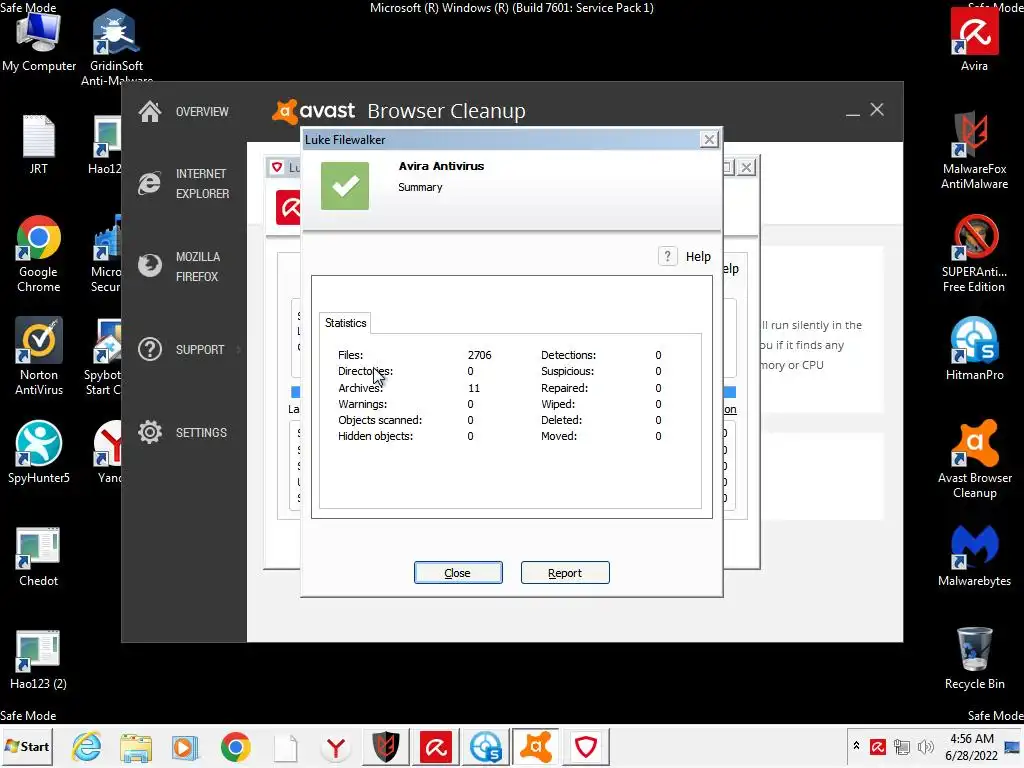The height and width of the screenshot is (768, 1024).
Task: Launch SpyHunter5 from desktop
Action: point(39,453)
